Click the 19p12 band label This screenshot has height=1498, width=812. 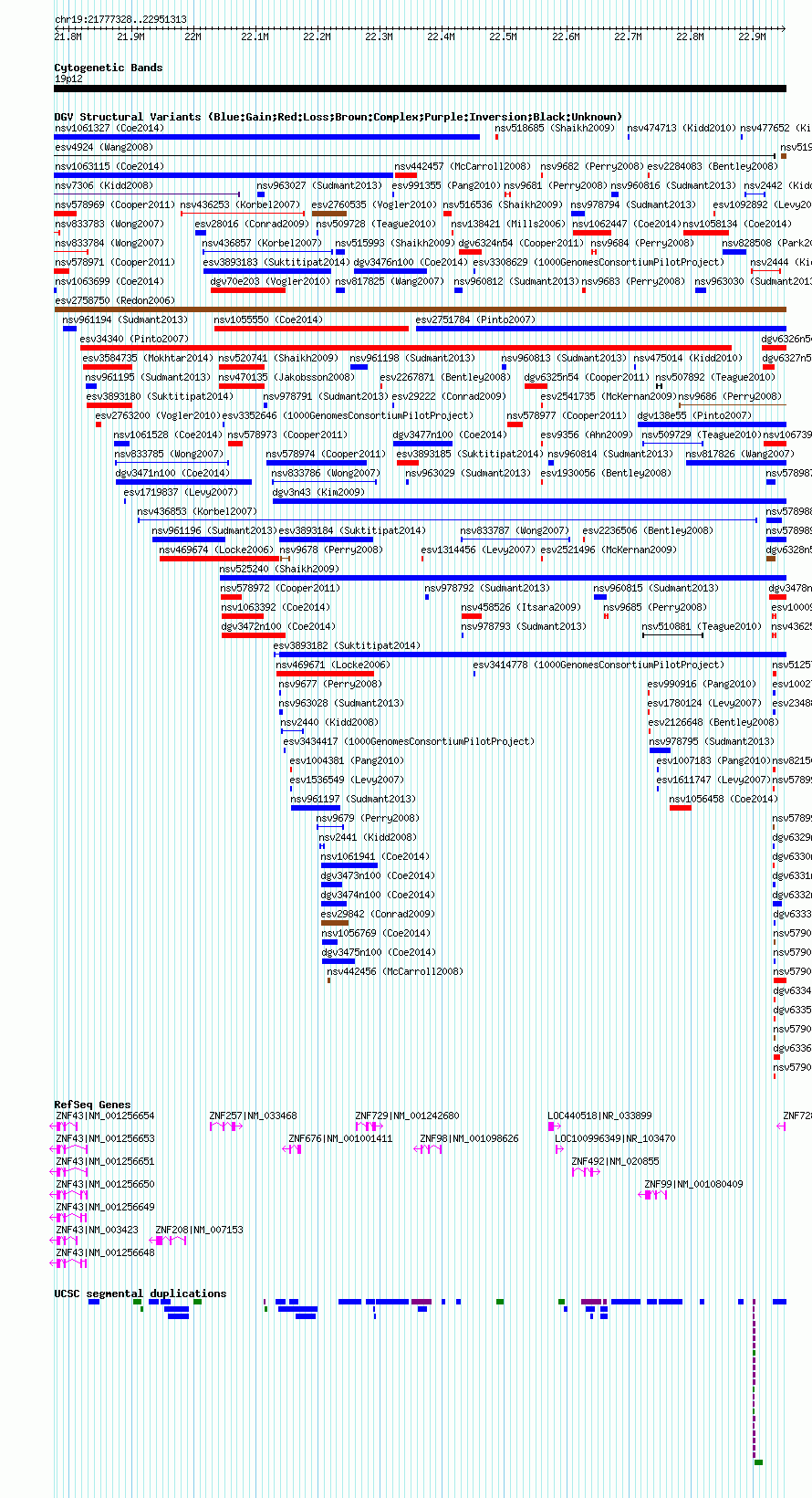coord(68,79)
